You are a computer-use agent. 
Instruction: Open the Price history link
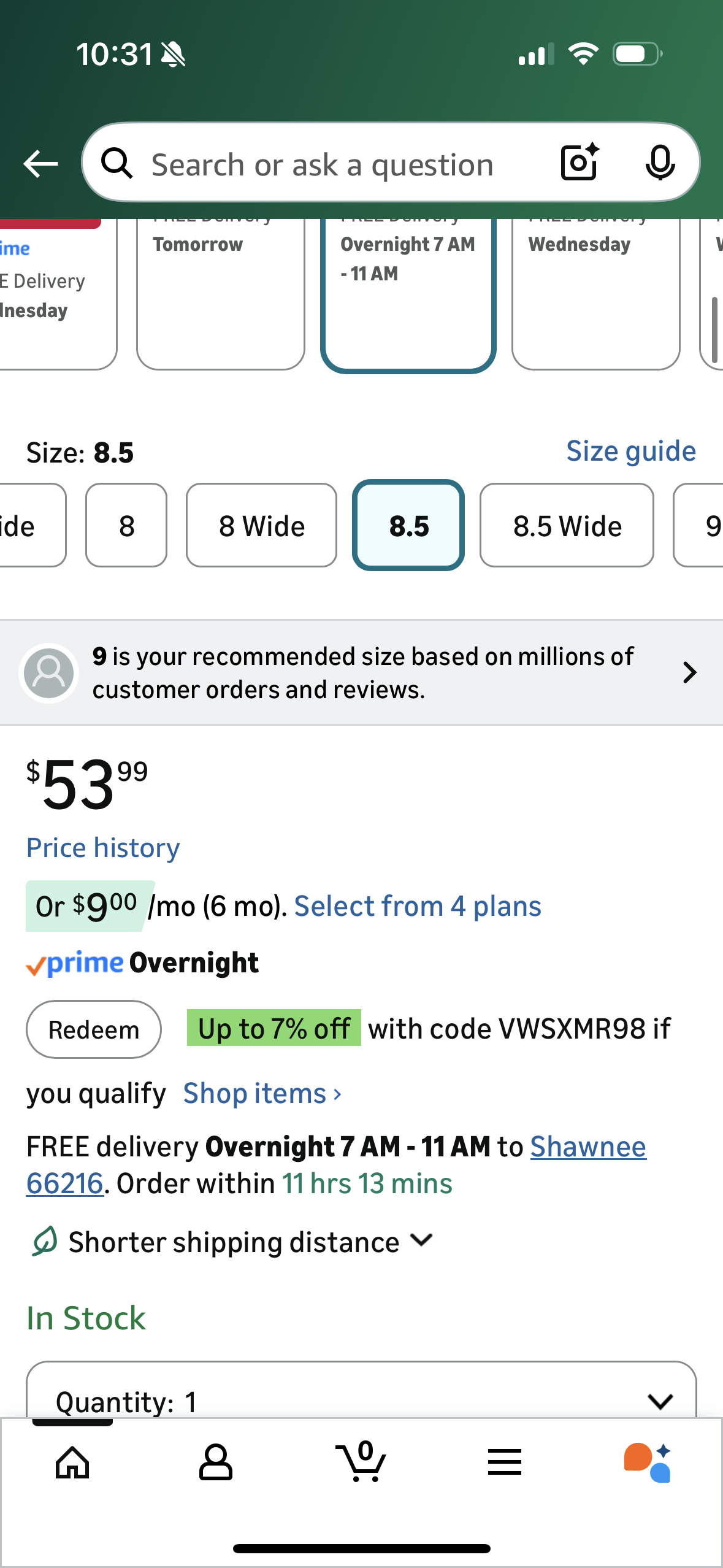point(103,848)
